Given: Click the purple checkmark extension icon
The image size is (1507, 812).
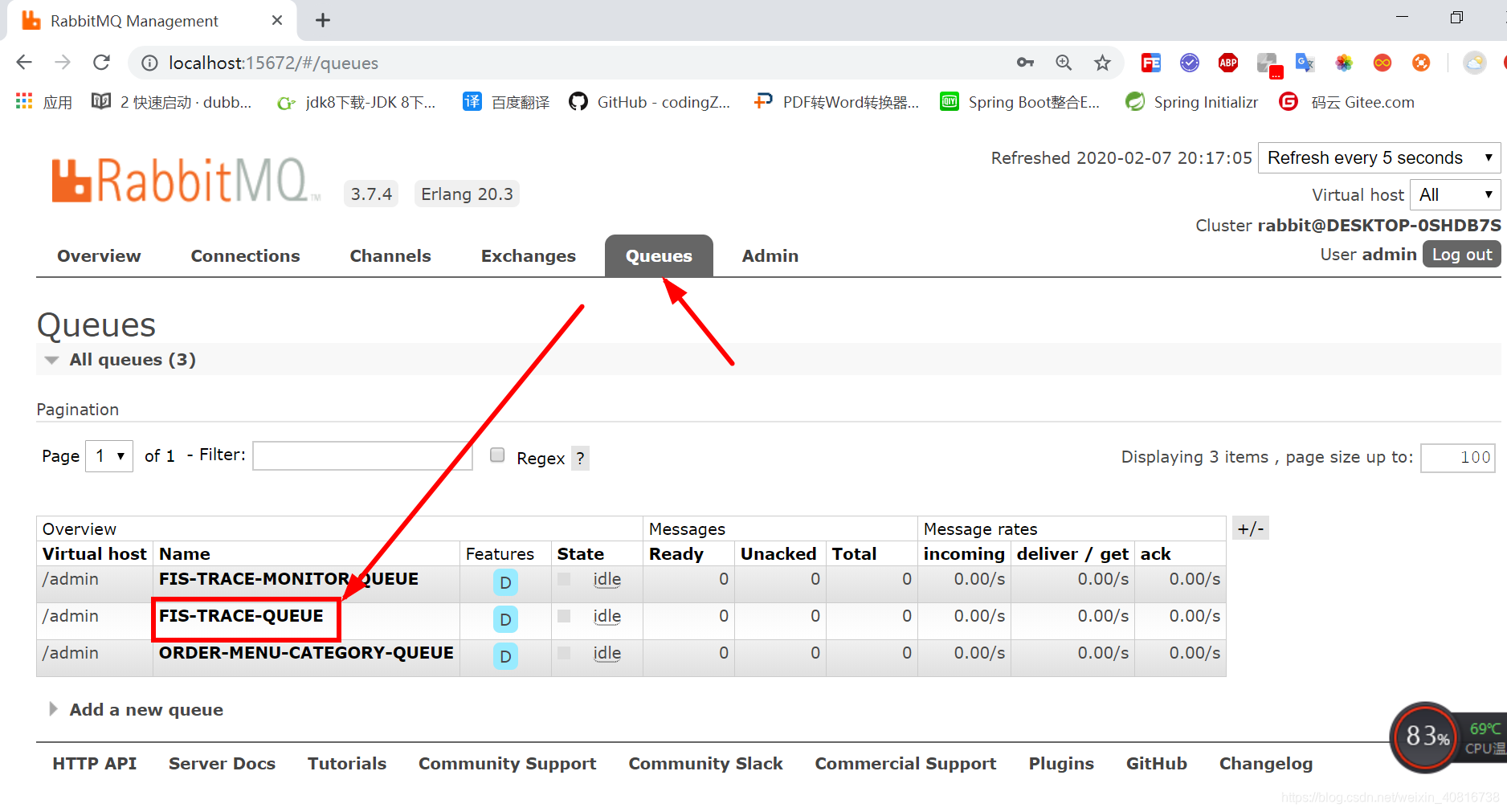Looking at the screenshot, I should 1190,63.
